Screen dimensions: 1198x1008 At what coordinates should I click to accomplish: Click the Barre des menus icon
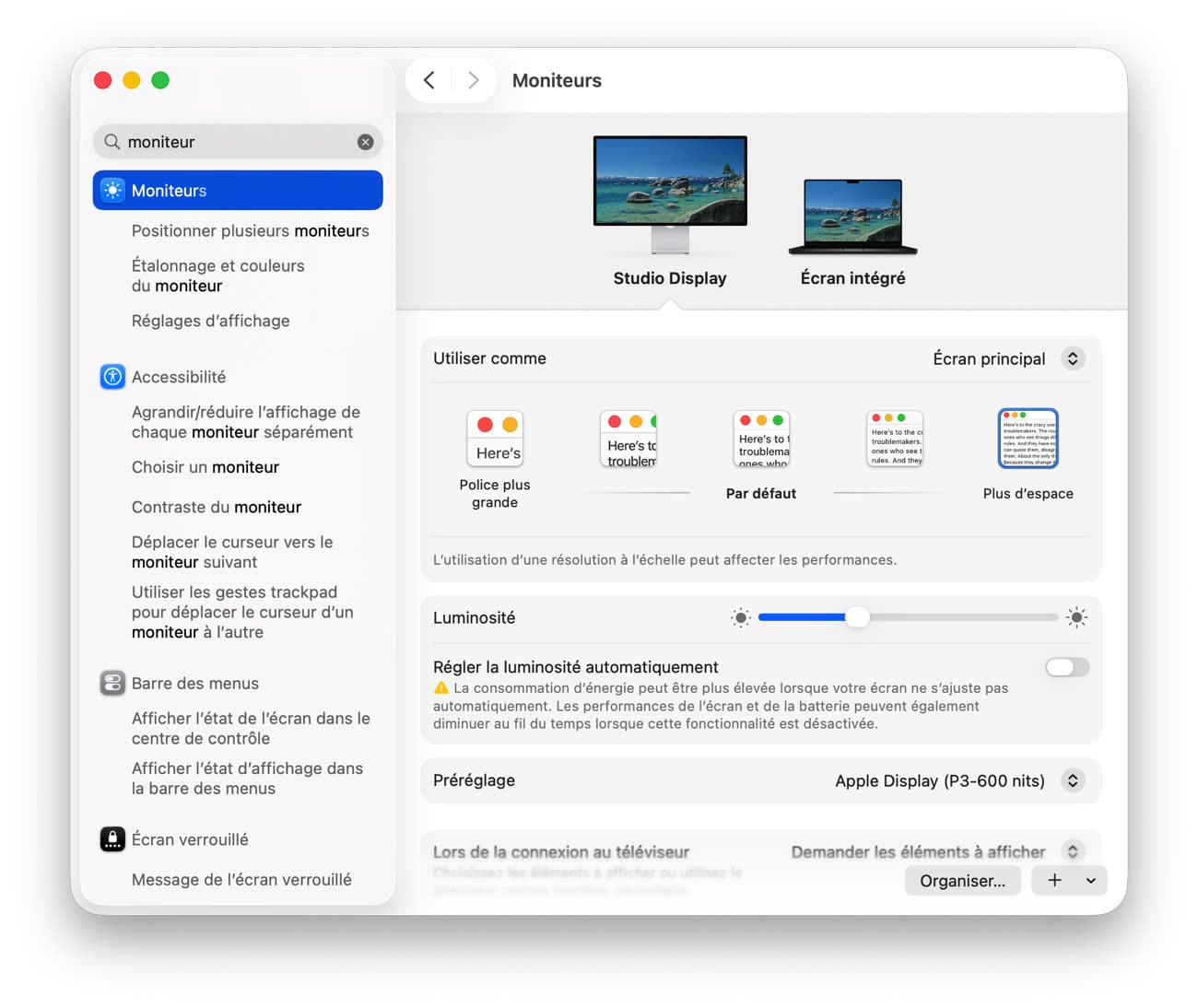[x=112, y=684]
